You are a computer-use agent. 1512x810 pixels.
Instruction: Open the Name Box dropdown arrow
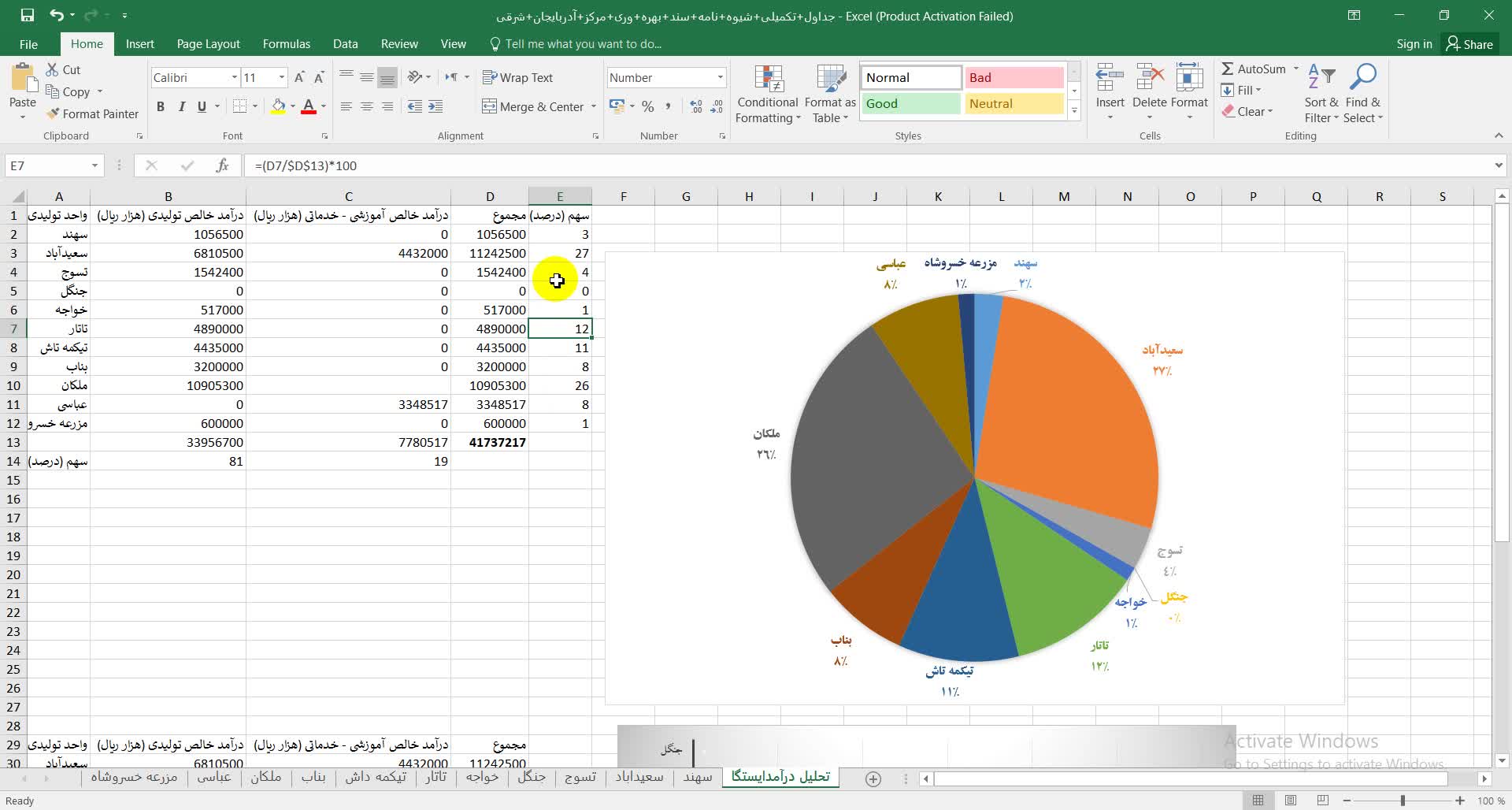coord(94,165)
